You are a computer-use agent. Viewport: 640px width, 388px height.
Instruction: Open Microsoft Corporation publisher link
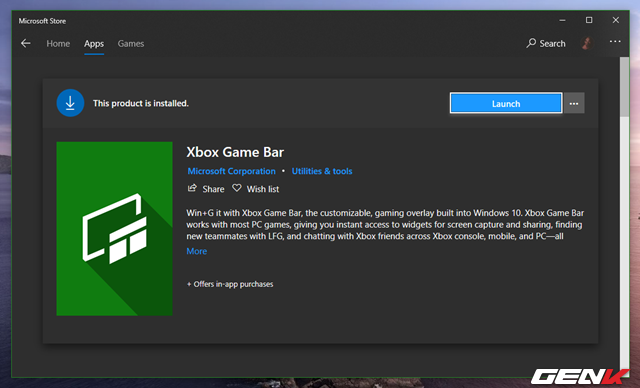(231, 171)
